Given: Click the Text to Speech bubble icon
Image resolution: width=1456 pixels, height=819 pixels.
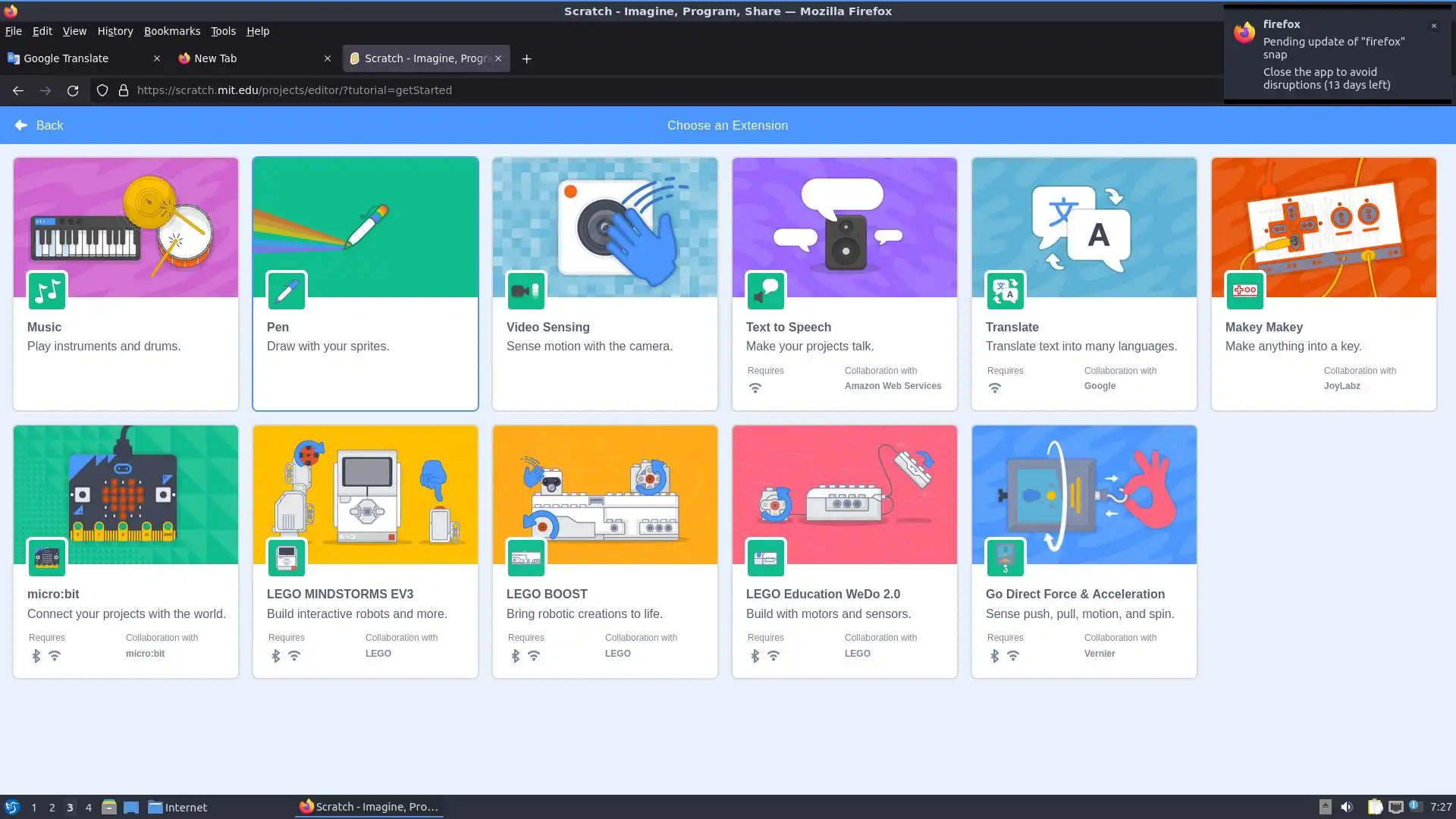Looking at the screenshot, I should [765, 291].
